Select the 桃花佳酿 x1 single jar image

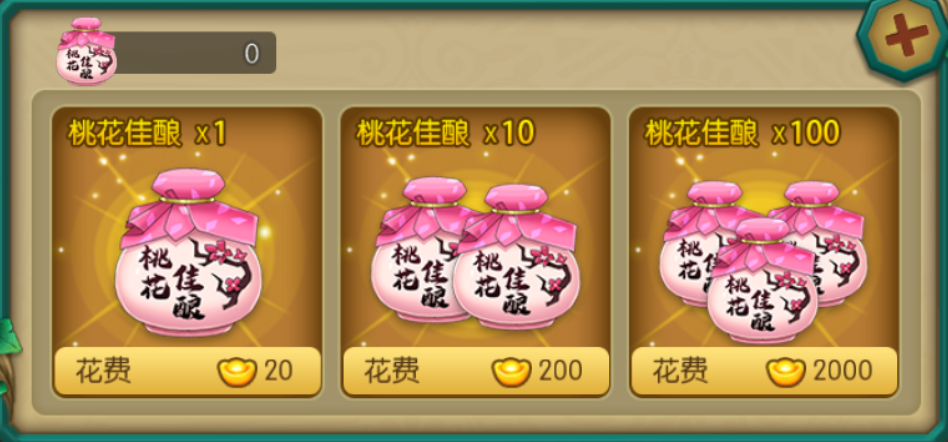pos(189,253)
